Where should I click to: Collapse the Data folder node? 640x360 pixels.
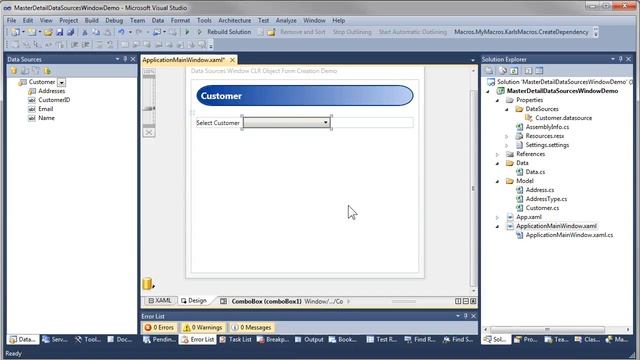pos(498,163)
